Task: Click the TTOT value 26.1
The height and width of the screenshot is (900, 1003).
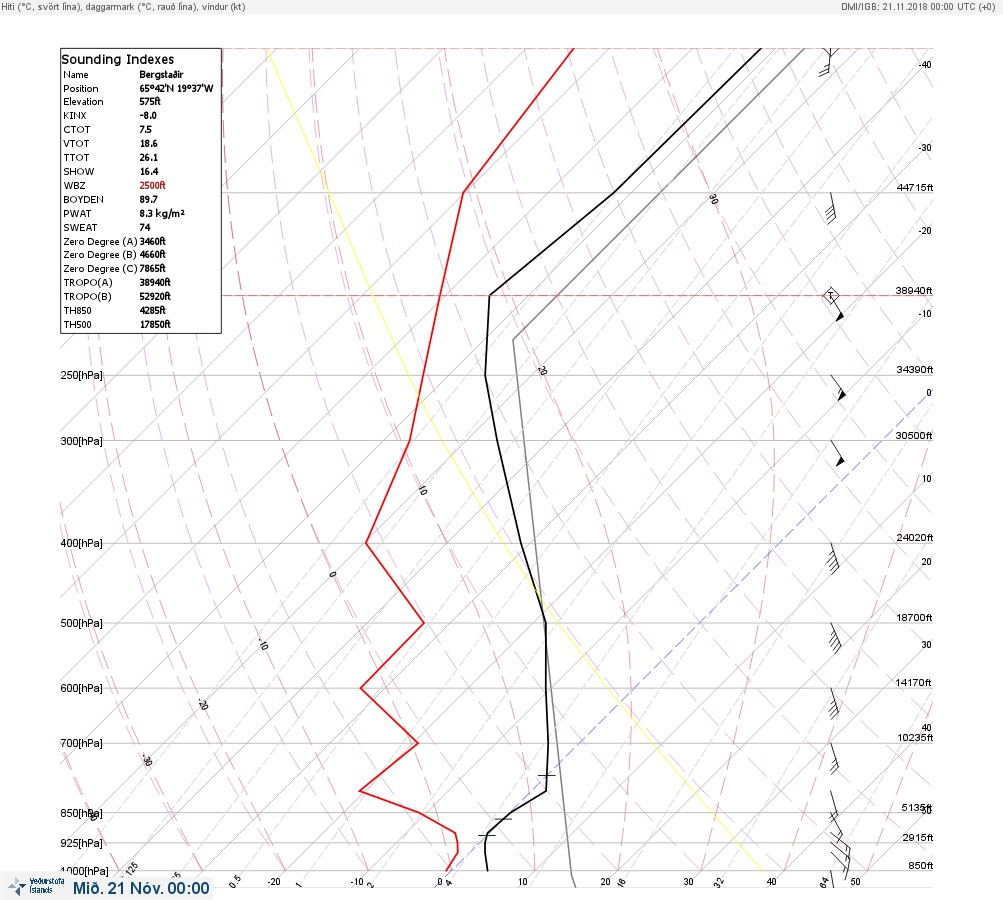Action: (148, 157)
